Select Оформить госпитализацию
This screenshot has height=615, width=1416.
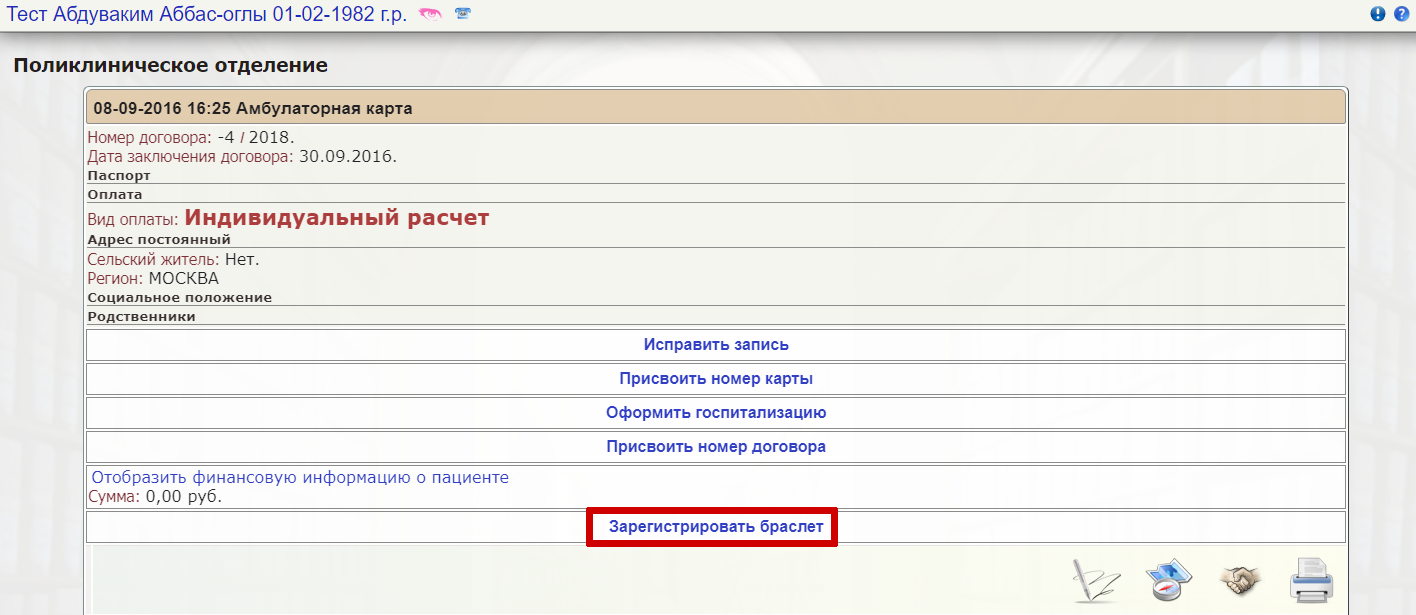716,413
